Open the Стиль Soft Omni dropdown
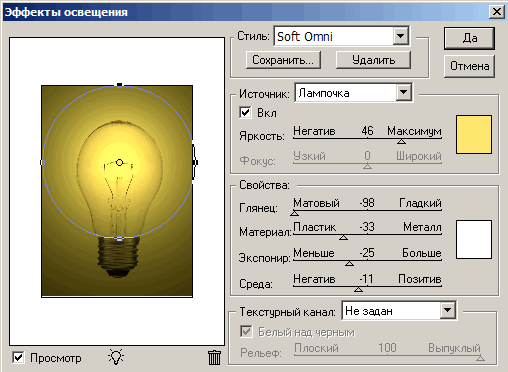Screen dimensions: 508x372 coord(400,36)
